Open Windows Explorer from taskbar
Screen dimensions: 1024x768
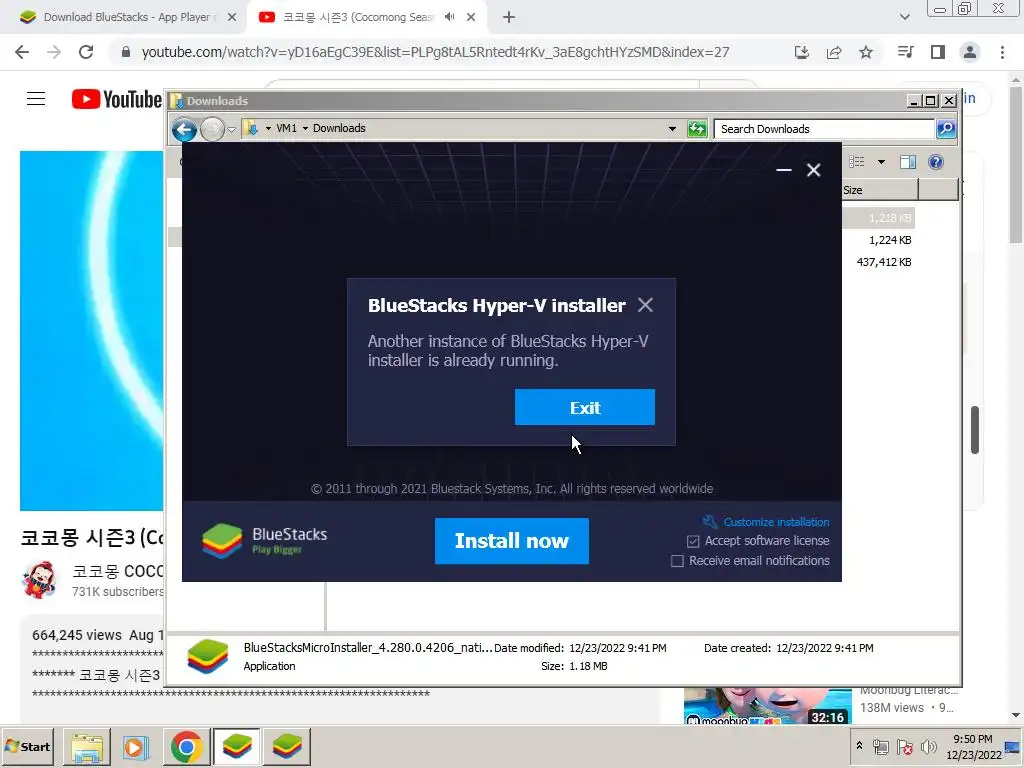[87, 747]
